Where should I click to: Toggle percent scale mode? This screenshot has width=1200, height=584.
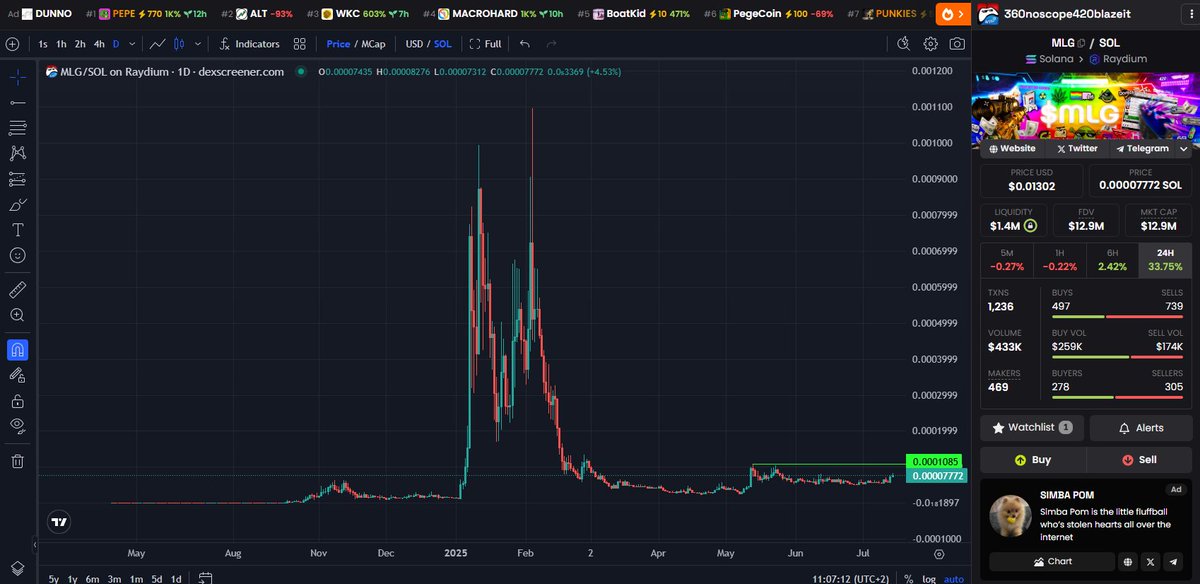908,578
